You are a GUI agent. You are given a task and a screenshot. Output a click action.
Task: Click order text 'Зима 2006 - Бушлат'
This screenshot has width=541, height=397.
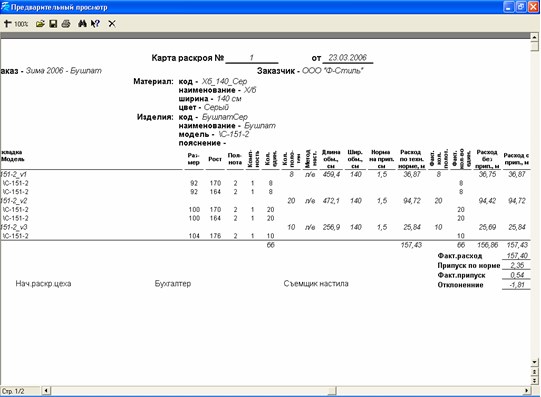(x=64, y=71)
